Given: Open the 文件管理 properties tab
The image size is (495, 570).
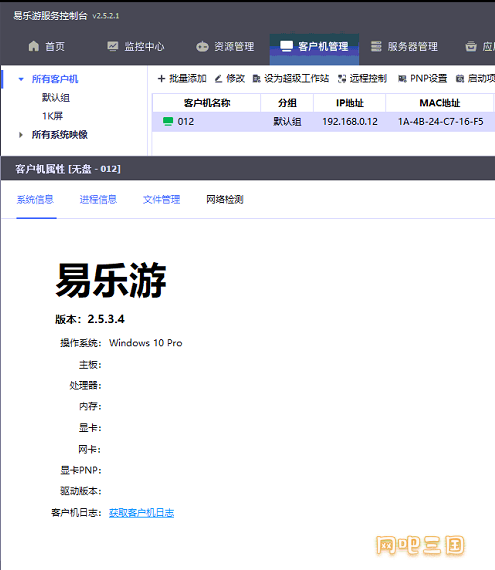Looking at the screenshot, I should [x=162, y=200].
